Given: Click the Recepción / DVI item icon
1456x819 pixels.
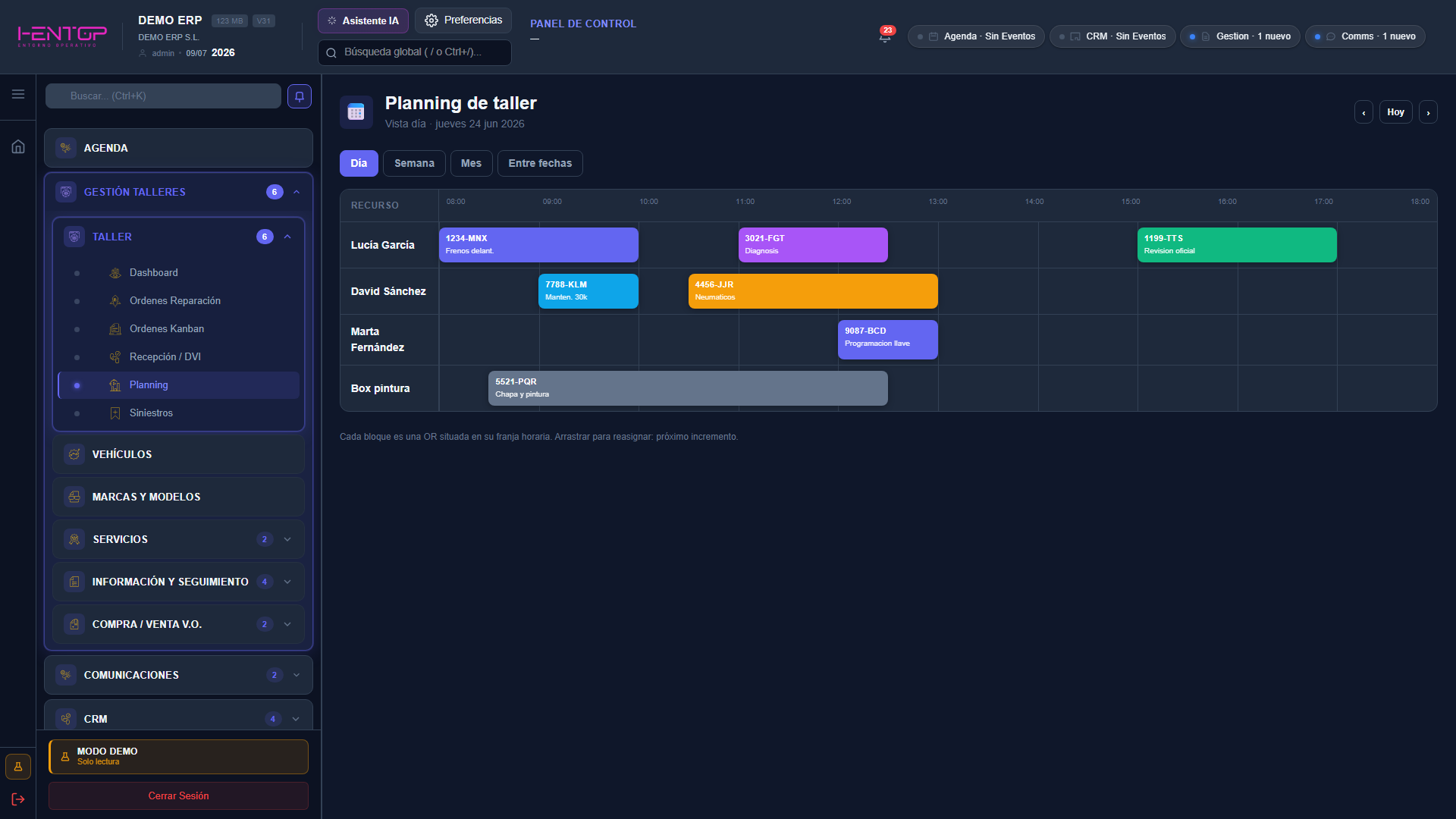Looking at the screenshot, I should click(115, 357).
